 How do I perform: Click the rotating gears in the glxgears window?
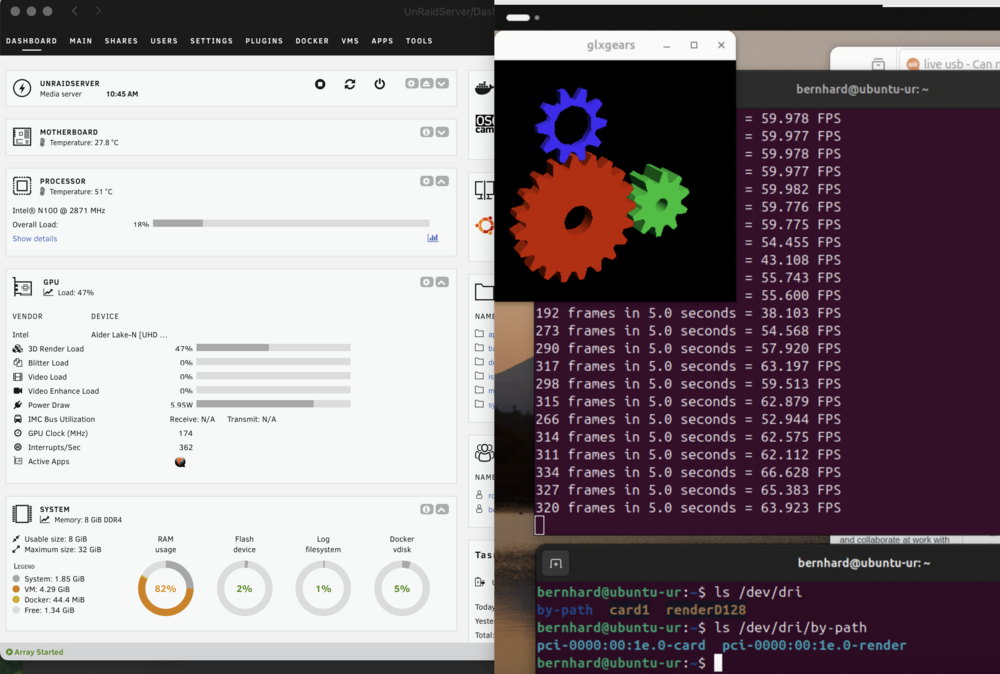click(x=598, y=185)
